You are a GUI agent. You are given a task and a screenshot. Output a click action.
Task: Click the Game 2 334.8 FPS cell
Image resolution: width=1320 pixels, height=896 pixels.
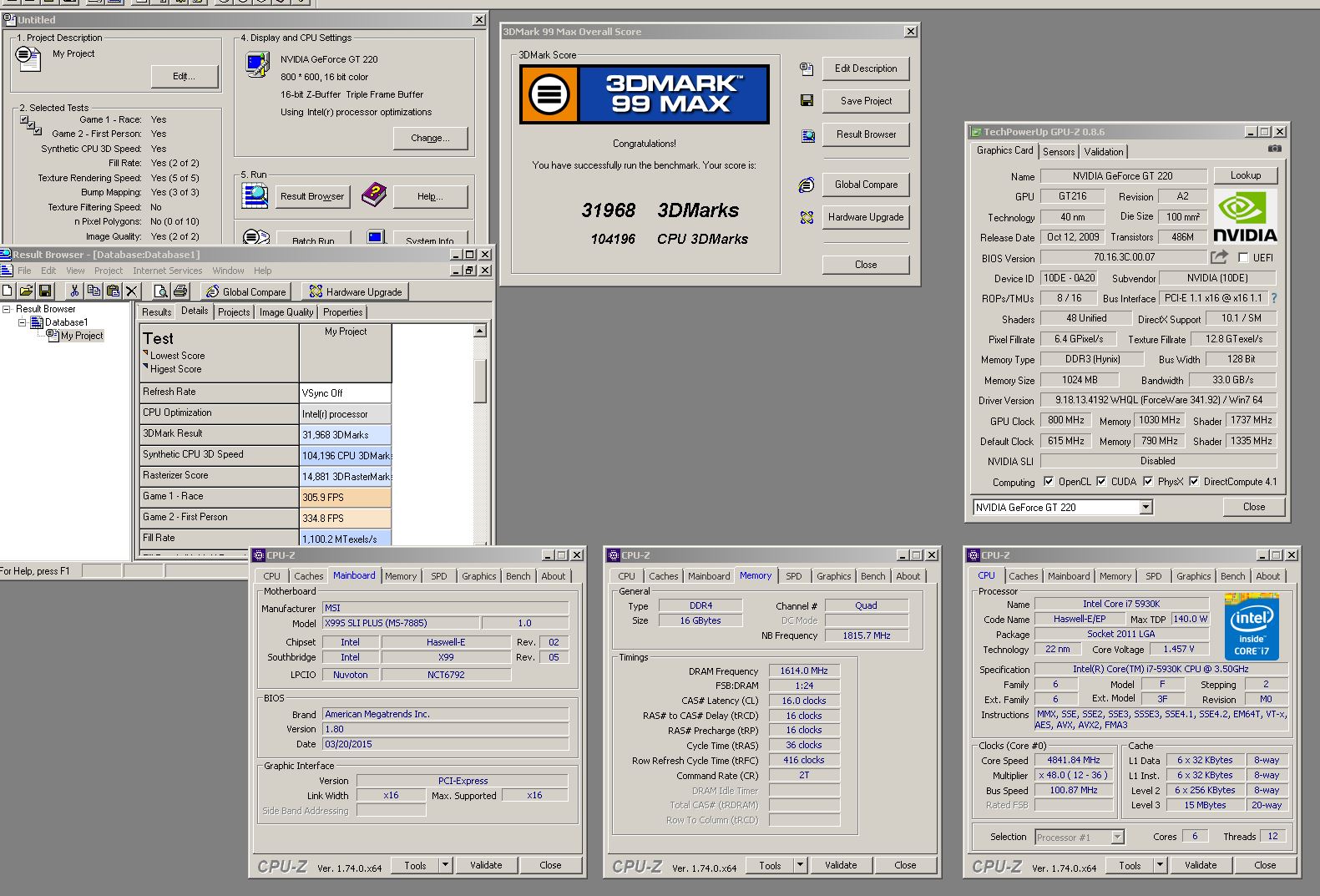click(346, 518)
